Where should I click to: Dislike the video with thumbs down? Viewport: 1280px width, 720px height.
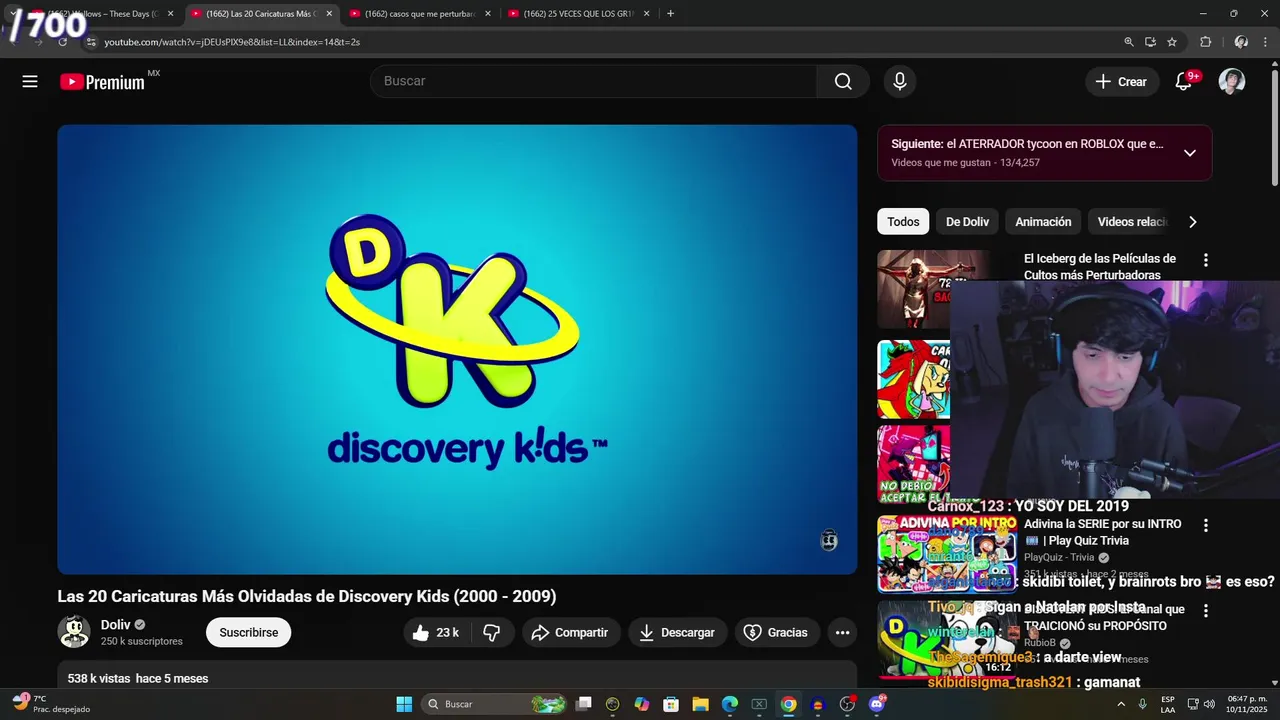[492, 632]
